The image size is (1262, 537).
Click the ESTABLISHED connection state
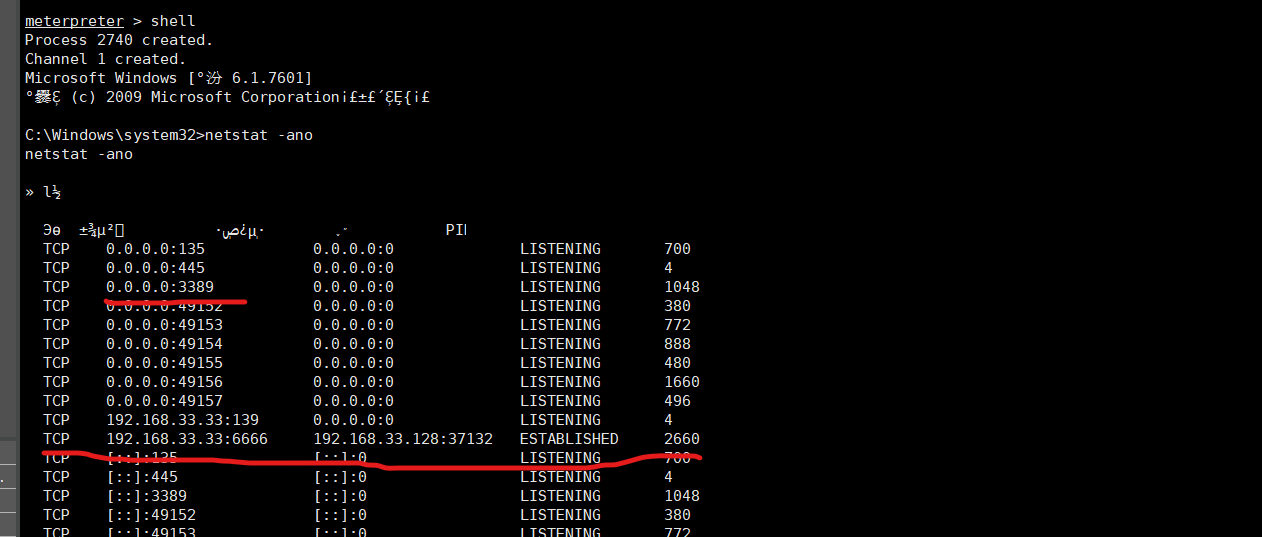(x=569, y=439)
